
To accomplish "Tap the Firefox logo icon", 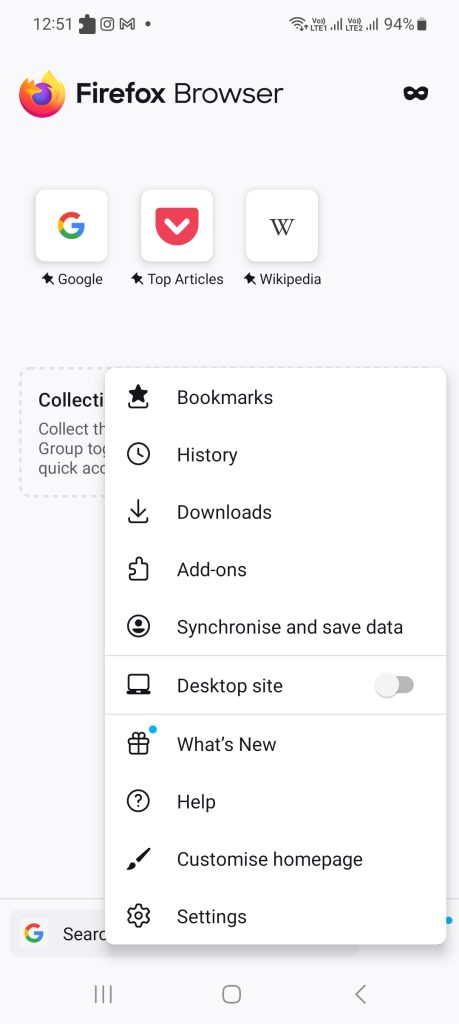I will coord(42,93).
